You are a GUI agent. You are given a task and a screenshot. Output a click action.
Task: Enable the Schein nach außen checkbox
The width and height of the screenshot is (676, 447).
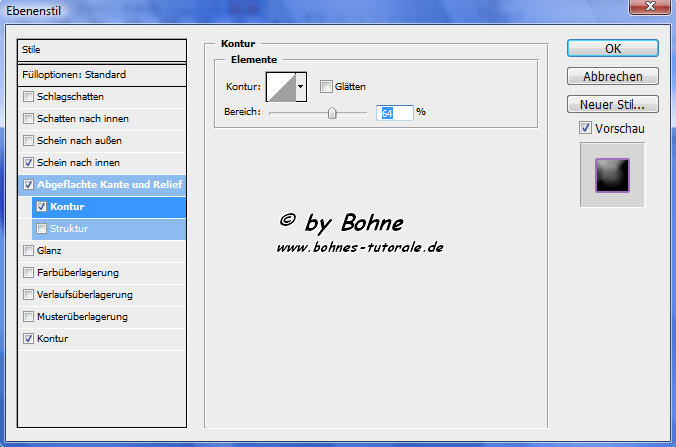pyautogui.click(x=28, y=140)
